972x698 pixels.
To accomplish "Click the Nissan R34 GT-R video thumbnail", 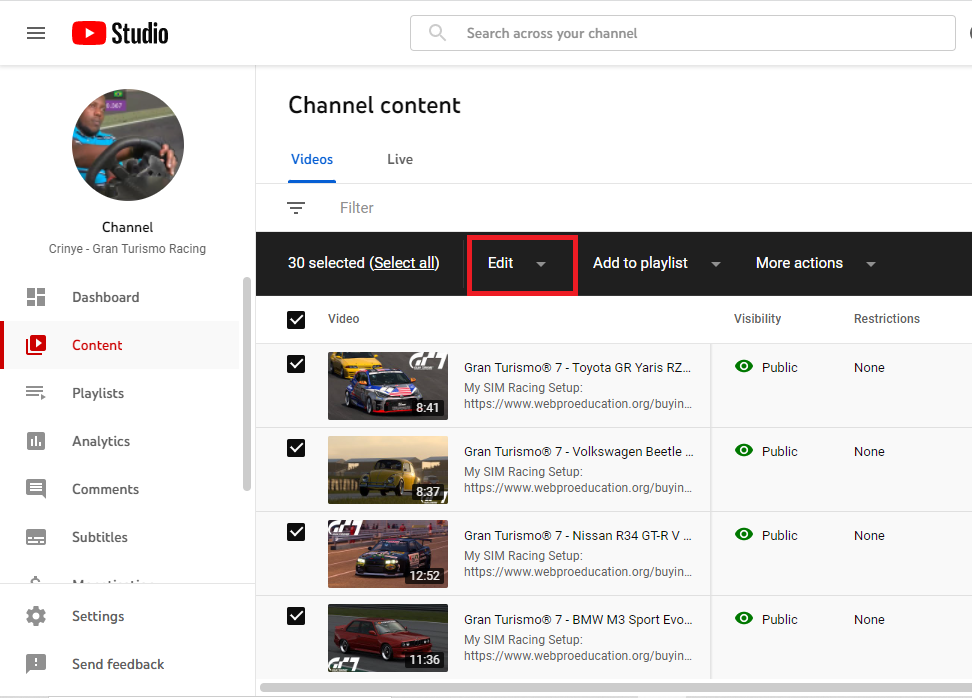I will (x=388, y=554).
